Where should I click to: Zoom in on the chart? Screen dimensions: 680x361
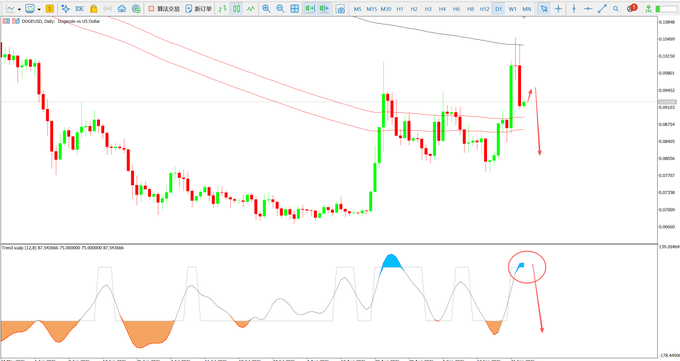pos(266,9)
